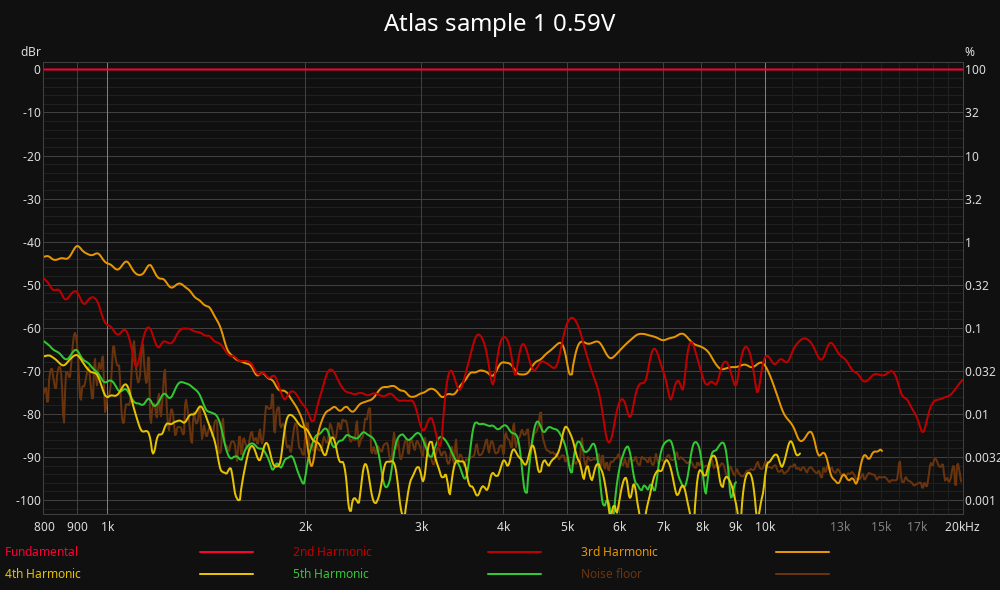The height and width of the screenshot is (590, 1000).
Task: Select the green 5th Harmonic line swatch
Action: [x=514, y=574]
